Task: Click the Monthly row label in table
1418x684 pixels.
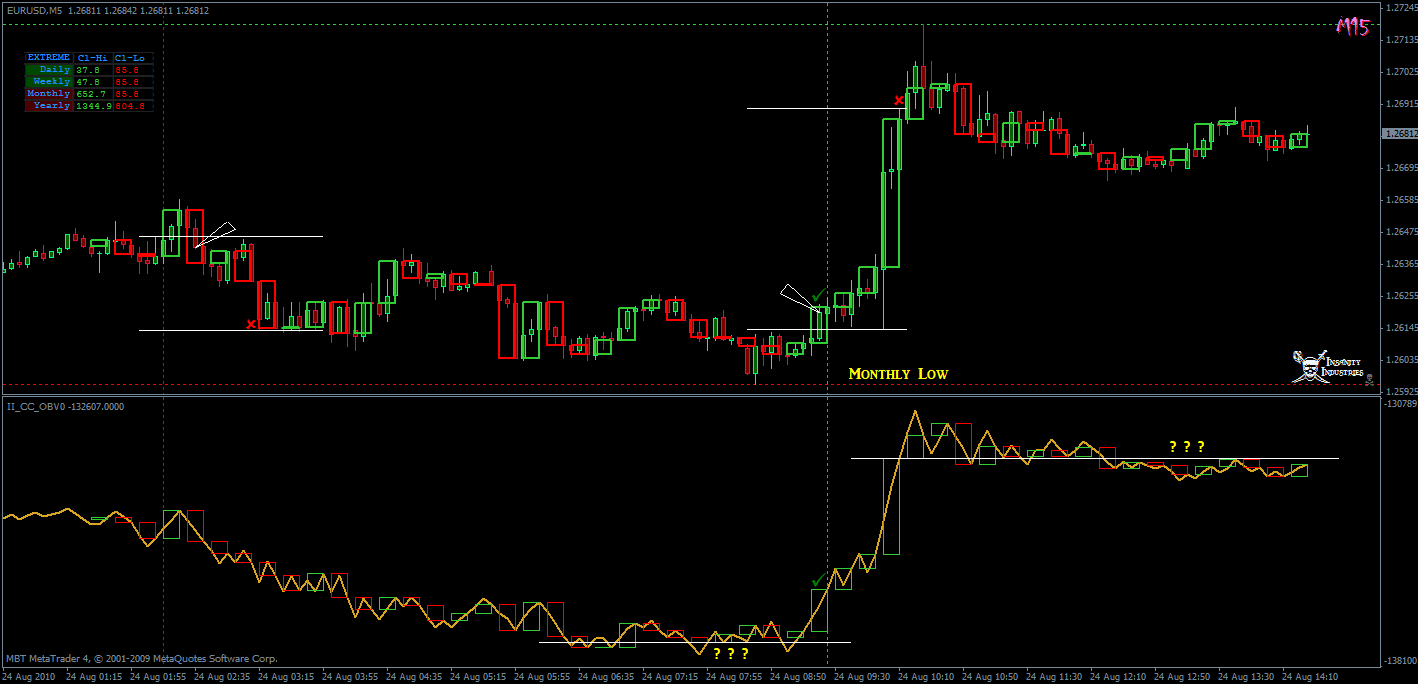Action: tap(49, 93)
